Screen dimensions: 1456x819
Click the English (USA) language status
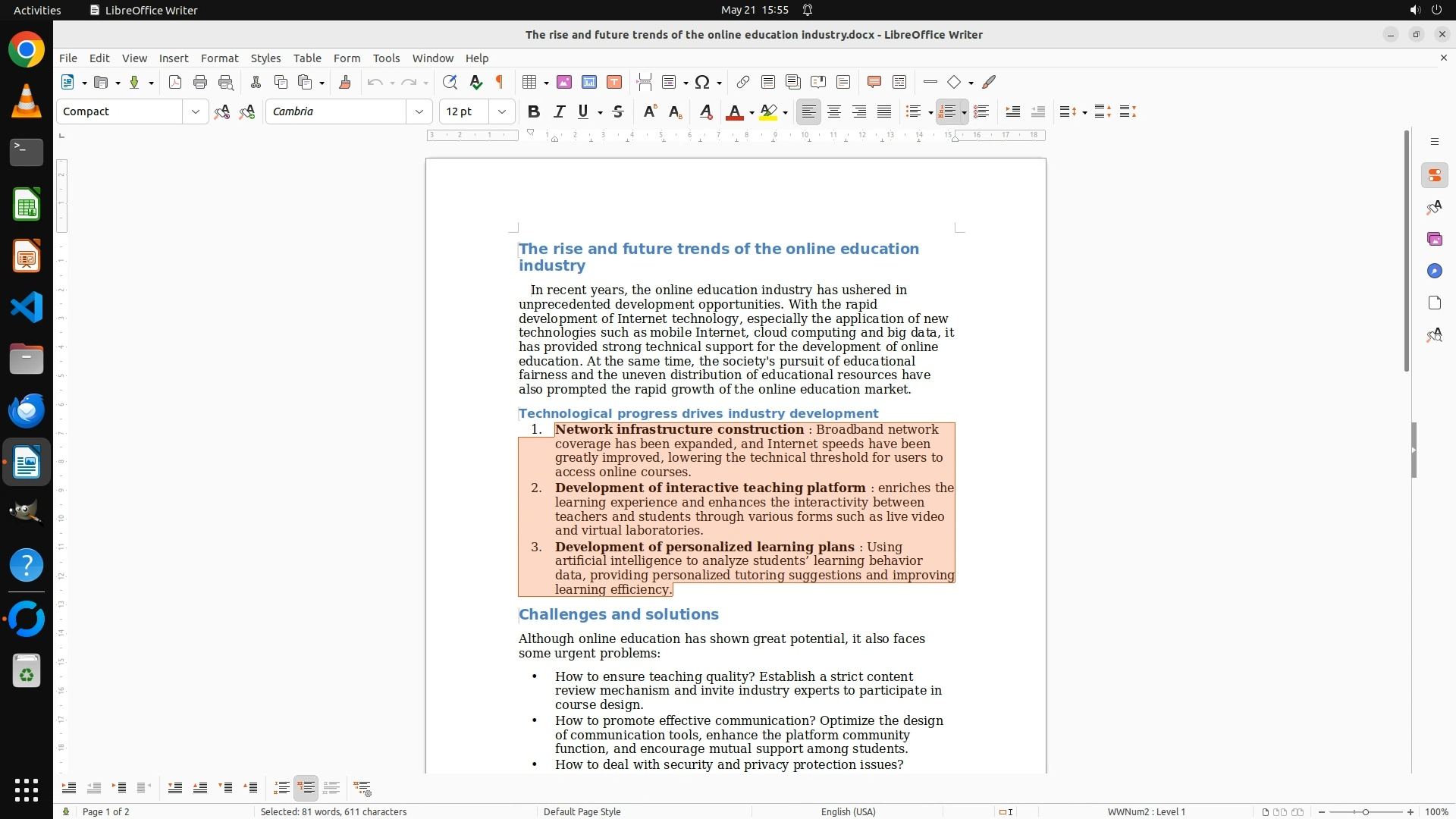[x=848, y=811]
